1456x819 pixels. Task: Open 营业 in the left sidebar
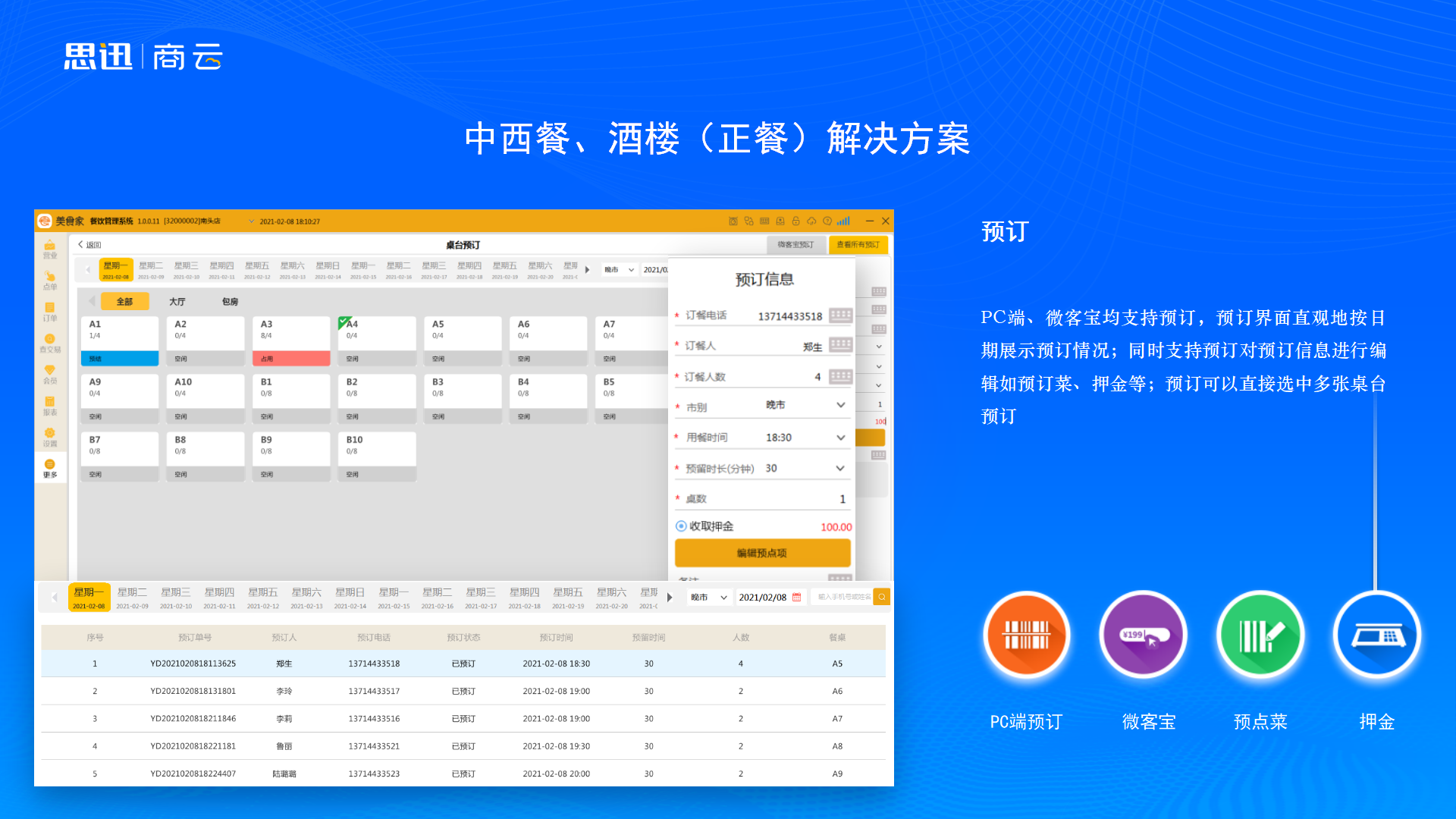[x=50, y=249]
